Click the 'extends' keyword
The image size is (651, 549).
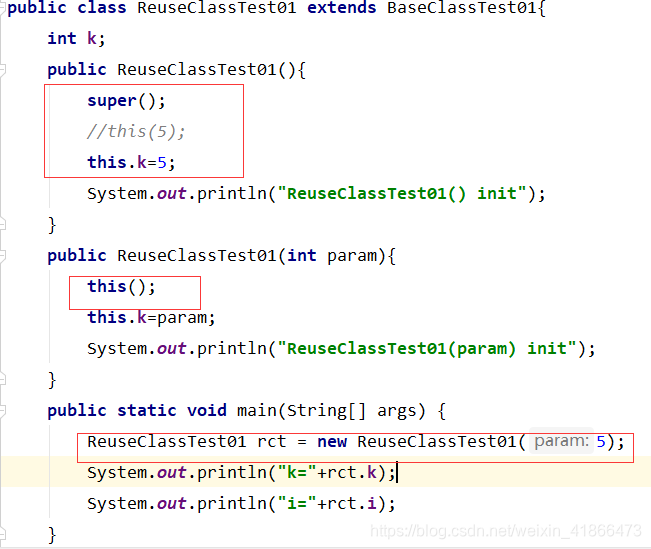[x=342, y=7]
